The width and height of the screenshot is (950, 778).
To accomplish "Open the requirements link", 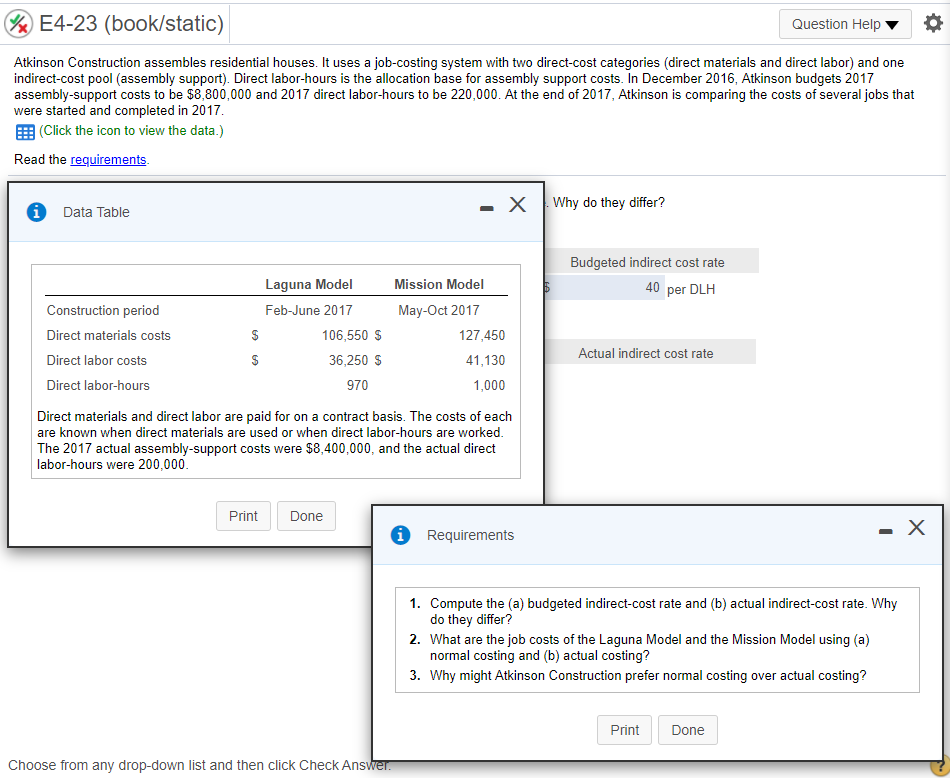I will (x=108, y=159).
